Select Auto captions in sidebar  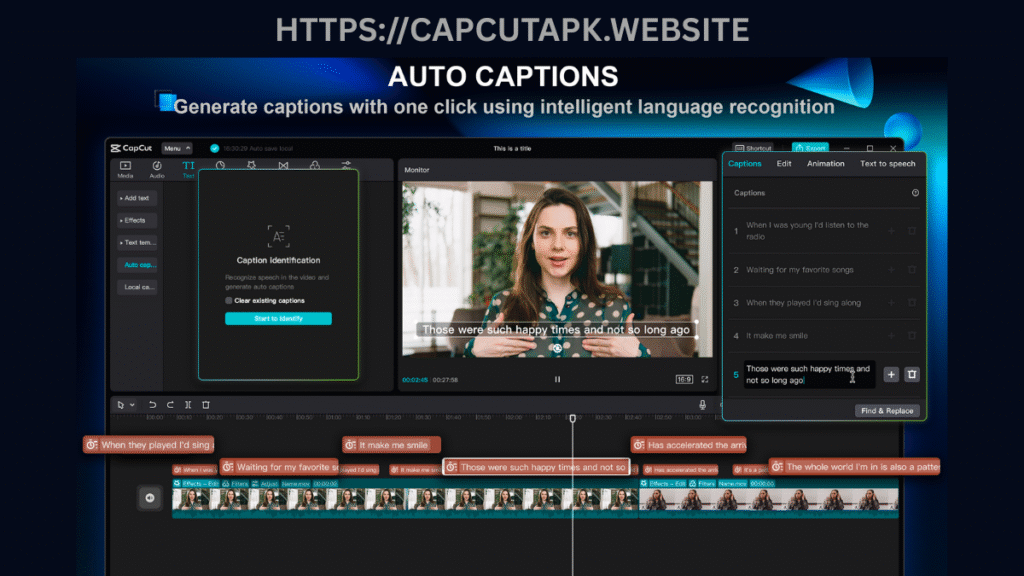[x=138, y=264]
